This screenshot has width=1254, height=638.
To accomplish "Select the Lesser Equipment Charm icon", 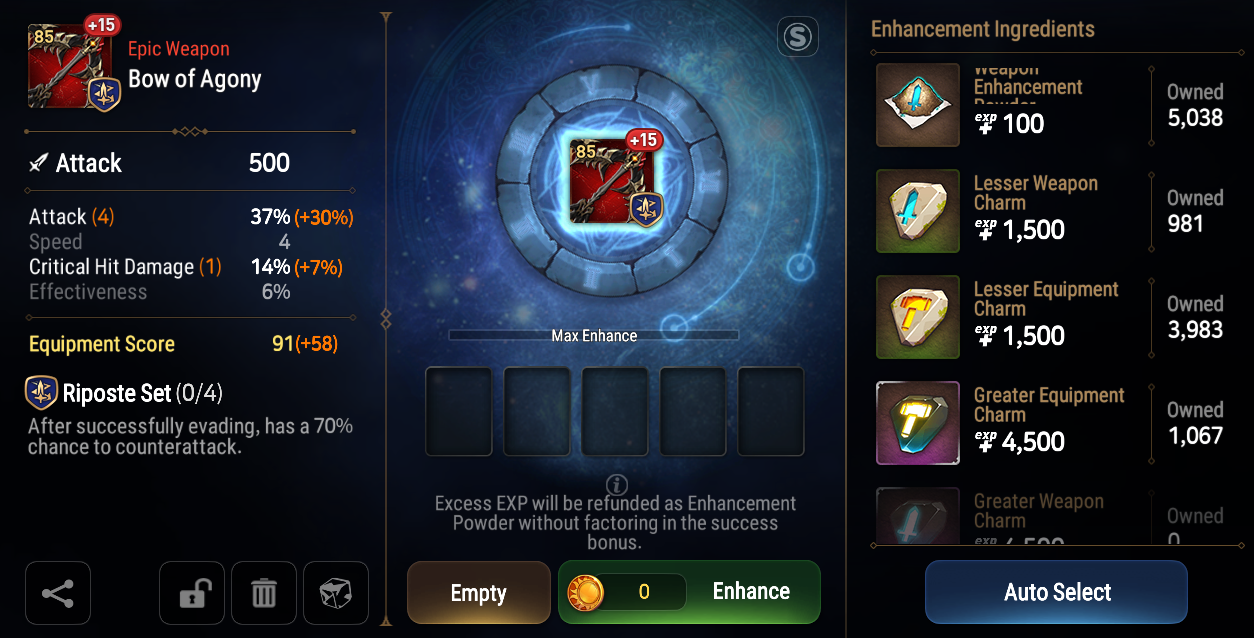I will 918,317.
